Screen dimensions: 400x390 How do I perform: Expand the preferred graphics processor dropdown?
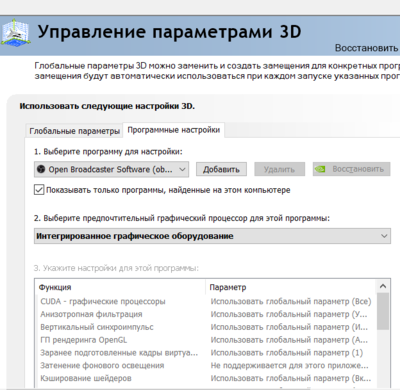(212, 236)
